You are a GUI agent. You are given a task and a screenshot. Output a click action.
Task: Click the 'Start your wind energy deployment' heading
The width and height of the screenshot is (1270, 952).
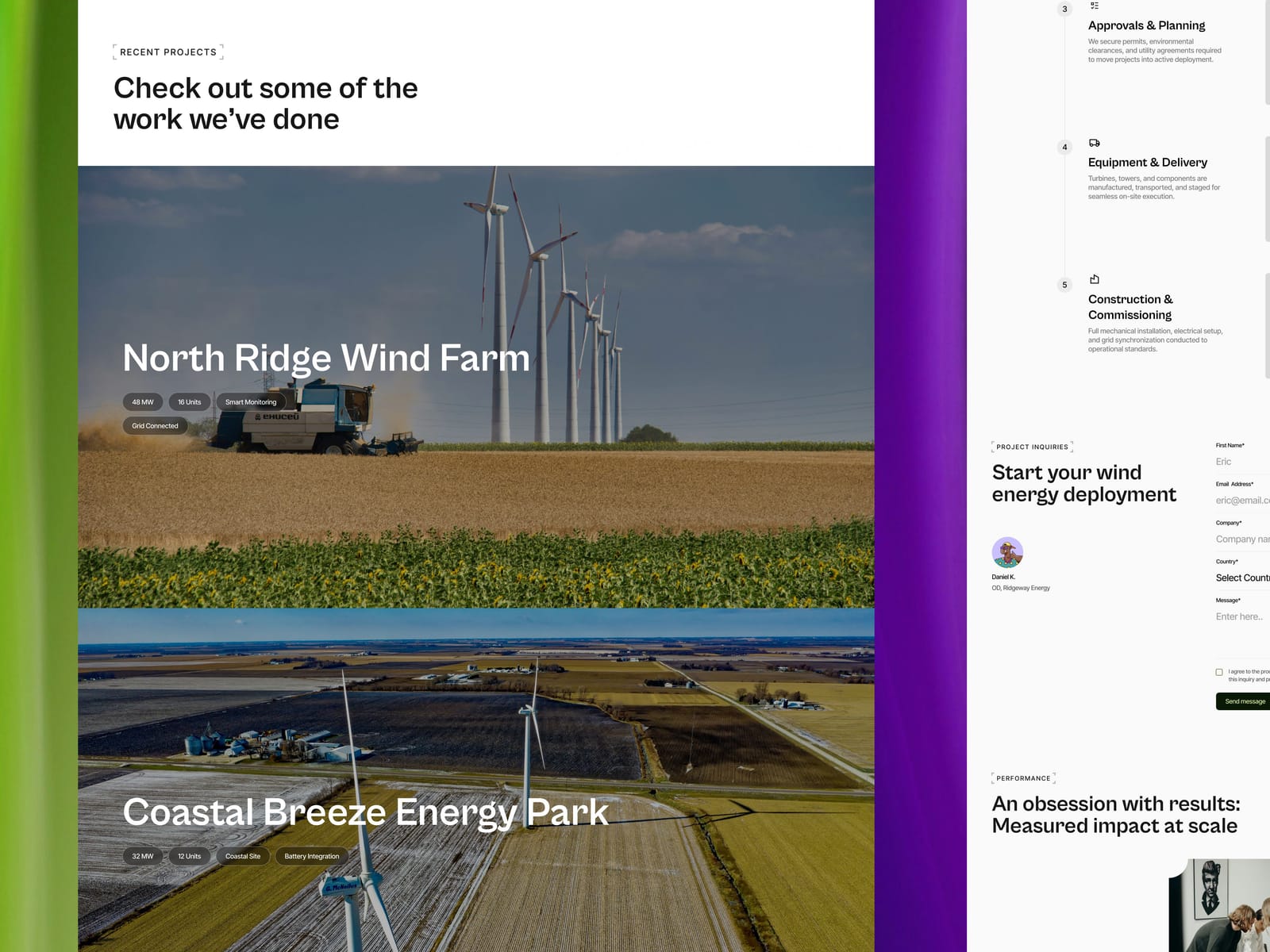pyautogui.click(x=1084, y=483)
